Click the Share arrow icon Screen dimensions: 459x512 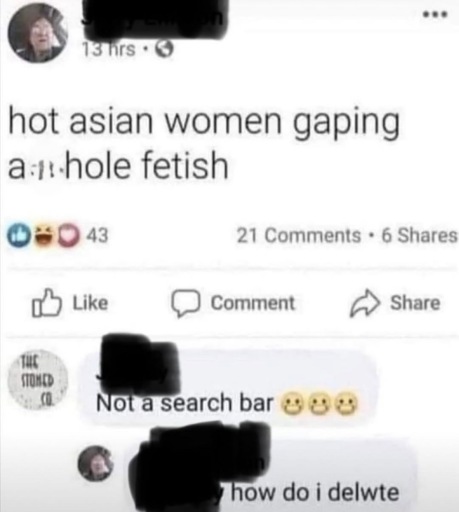click(x=364, y=303)
